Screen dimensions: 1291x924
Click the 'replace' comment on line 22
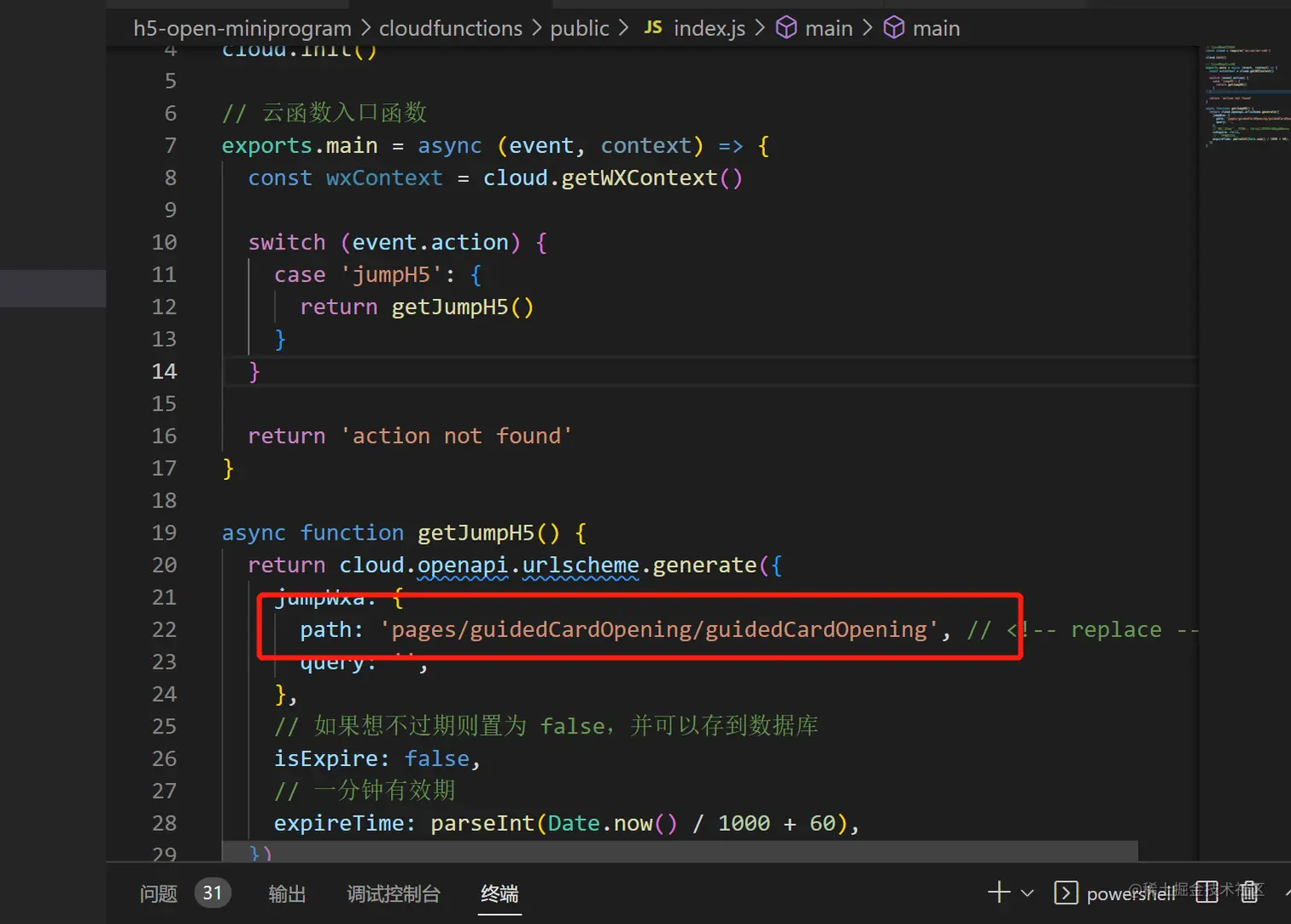1116,629
